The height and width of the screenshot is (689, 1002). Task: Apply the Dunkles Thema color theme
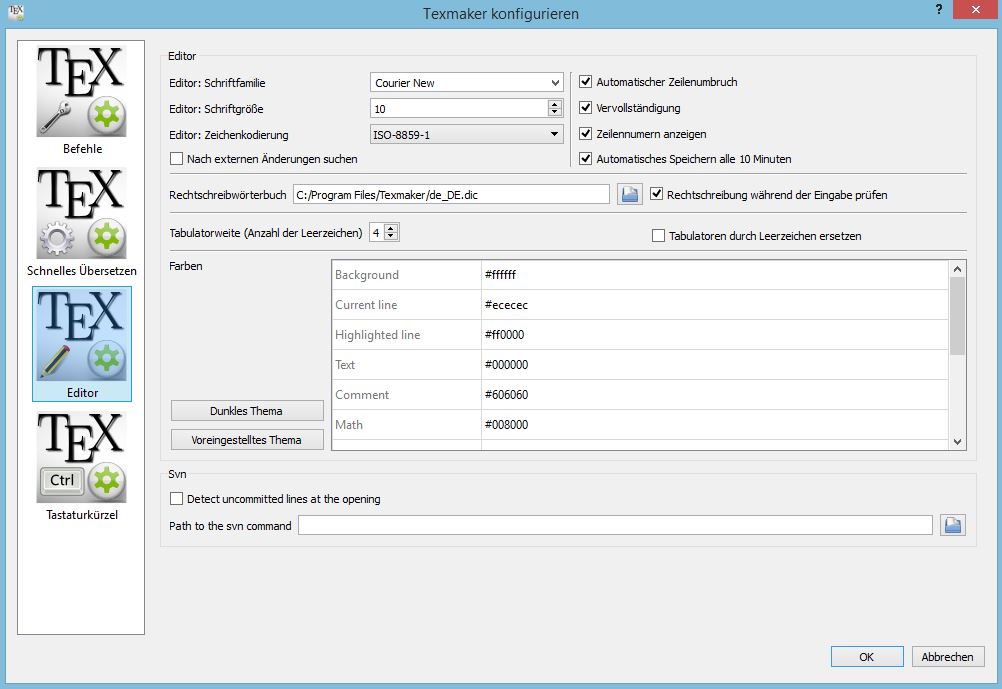click(247, 411)
